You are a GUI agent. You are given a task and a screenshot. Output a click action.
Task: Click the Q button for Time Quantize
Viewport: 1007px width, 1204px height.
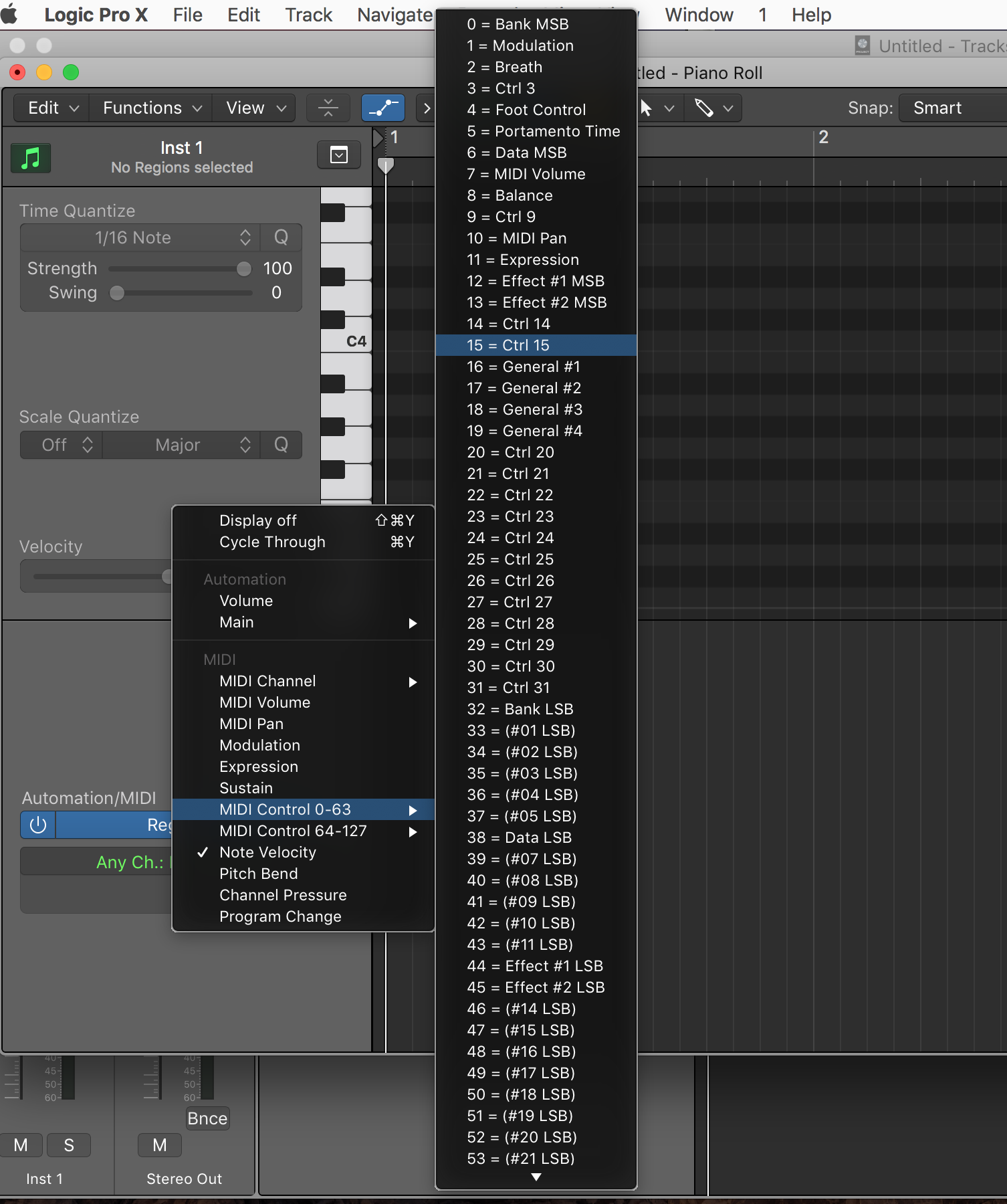281,237
